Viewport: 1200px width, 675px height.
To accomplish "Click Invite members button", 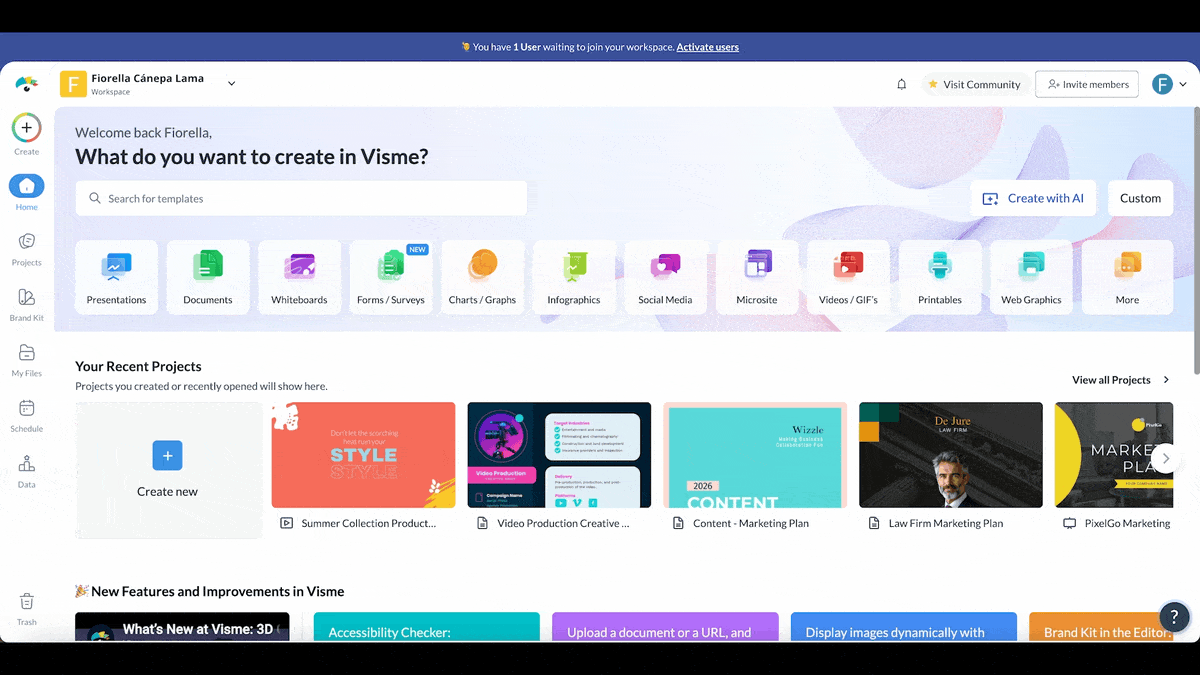I will click(x=1087, y=84).
